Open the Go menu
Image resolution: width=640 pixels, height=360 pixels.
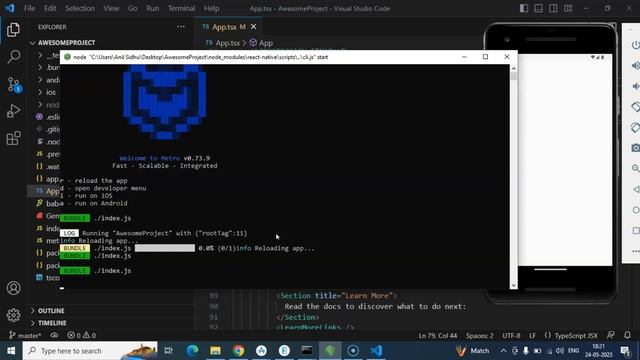point(133,8)
